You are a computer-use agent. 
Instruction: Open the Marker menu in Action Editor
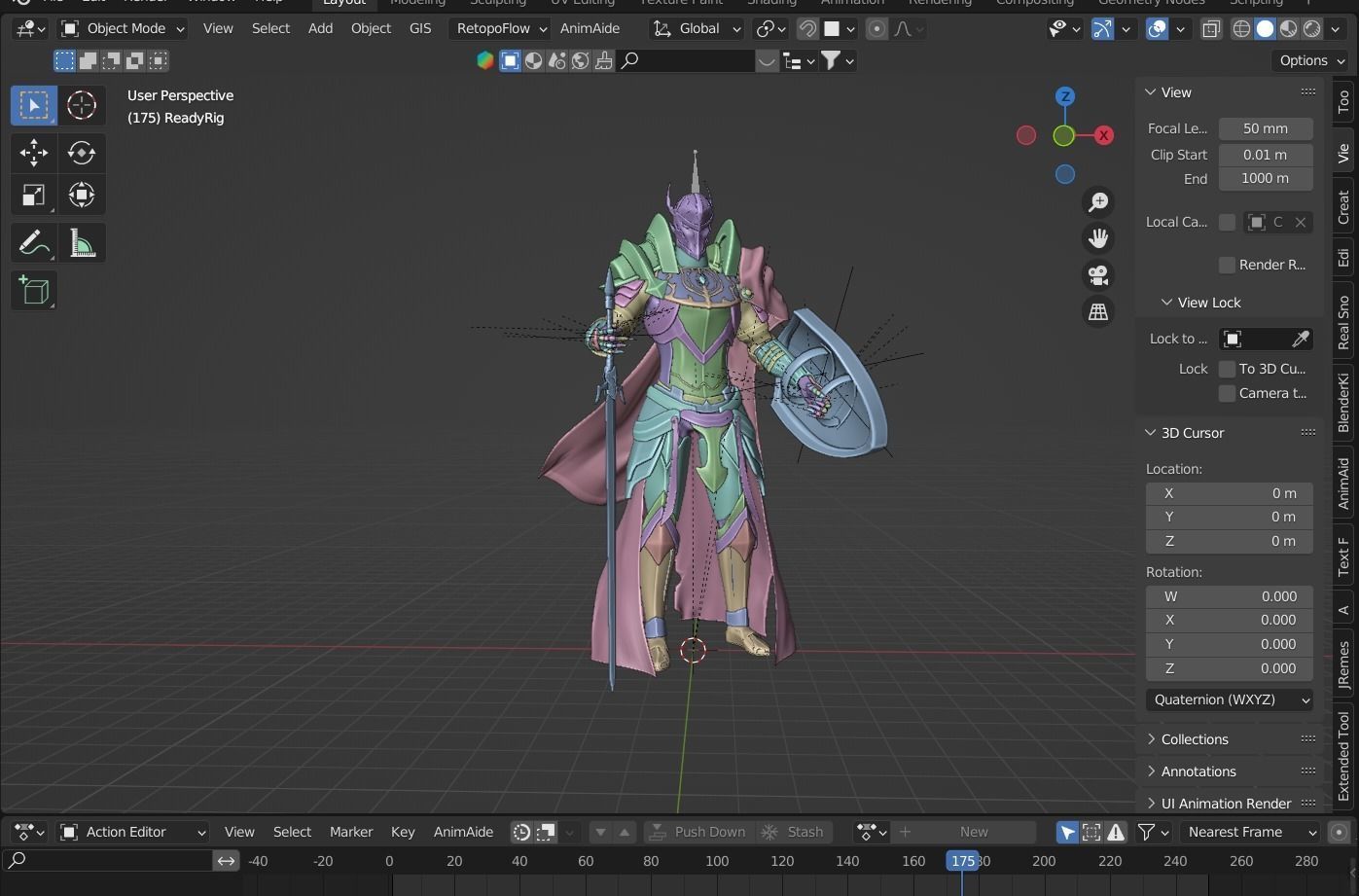point(351,832)
